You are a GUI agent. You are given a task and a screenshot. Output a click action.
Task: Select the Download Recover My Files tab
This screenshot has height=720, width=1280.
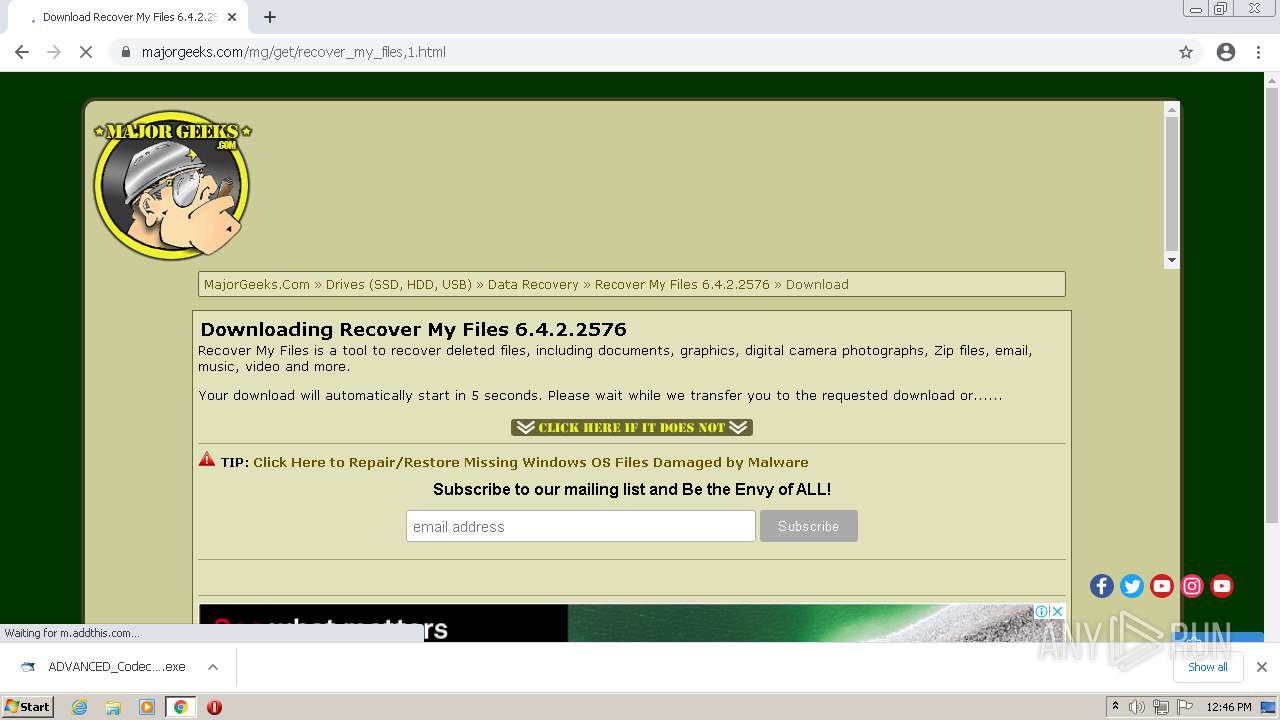[x=127, y=17]
